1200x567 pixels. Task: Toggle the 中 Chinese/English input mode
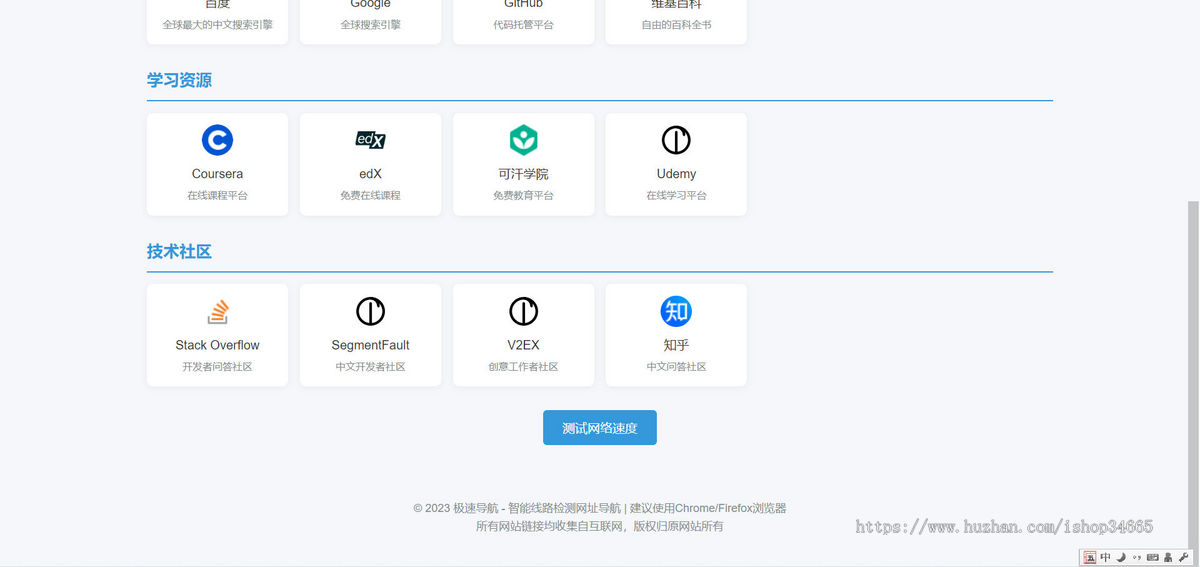click(x=1105, y=557)
